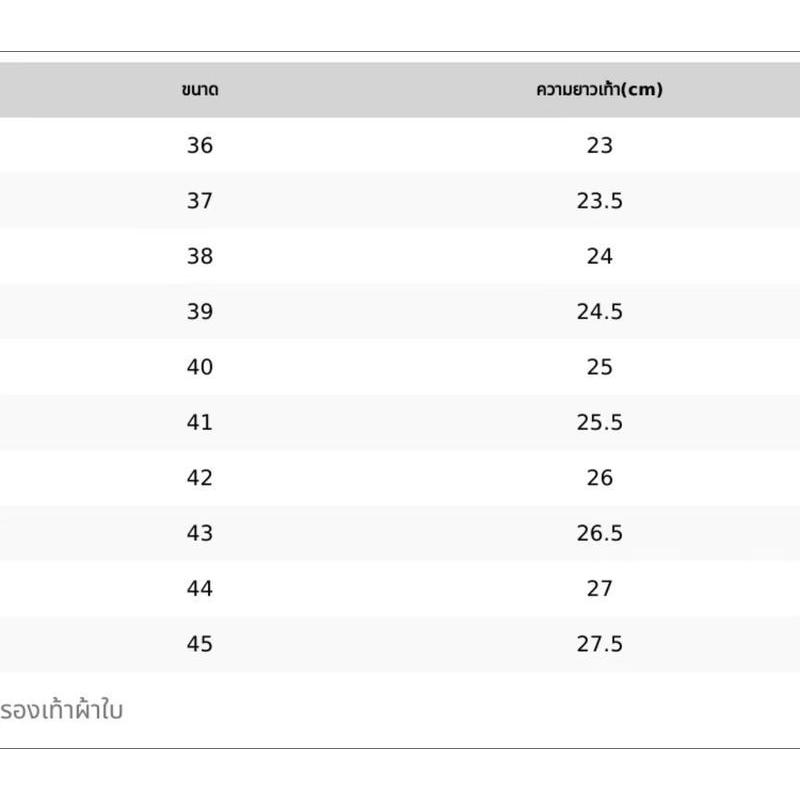Click the 23.5 foot length value

(x=599, y=201)
